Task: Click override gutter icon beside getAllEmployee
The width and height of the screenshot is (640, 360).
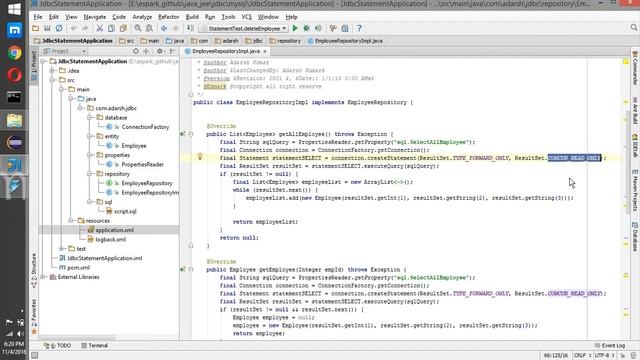Action: coord(182,134)
